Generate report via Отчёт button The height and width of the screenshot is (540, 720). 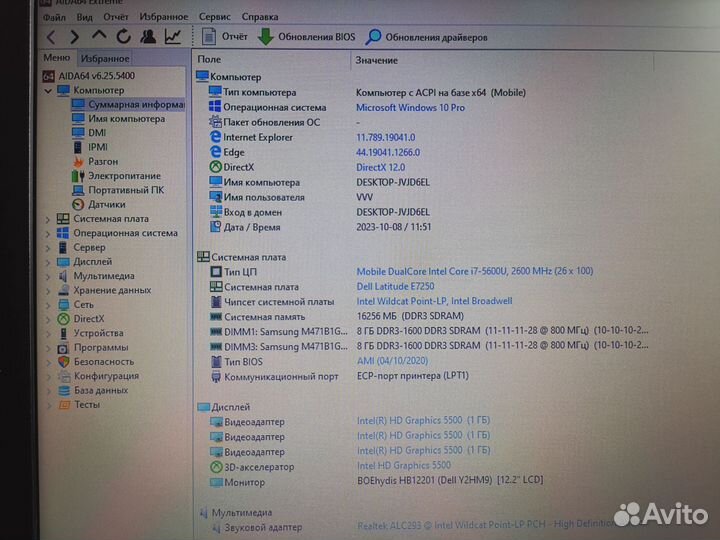225,37
